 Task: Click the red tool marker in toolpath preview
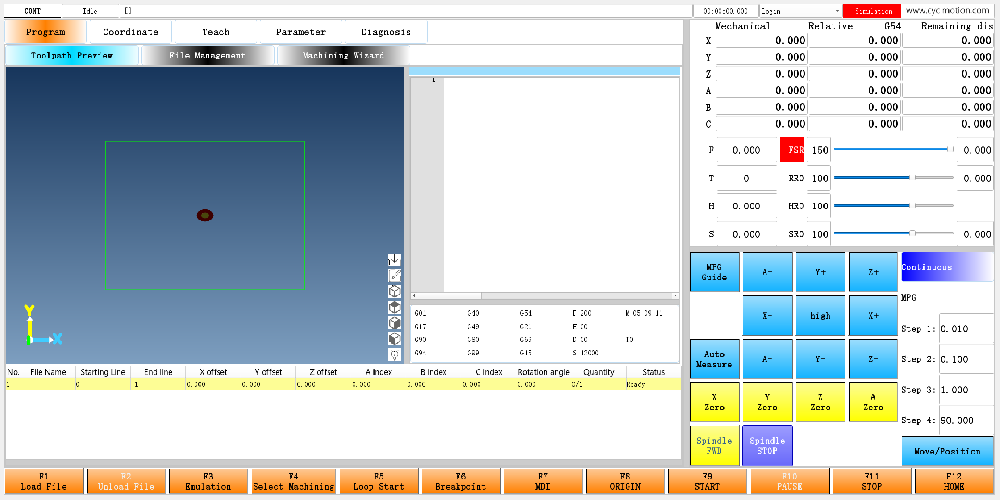[205, 215]
